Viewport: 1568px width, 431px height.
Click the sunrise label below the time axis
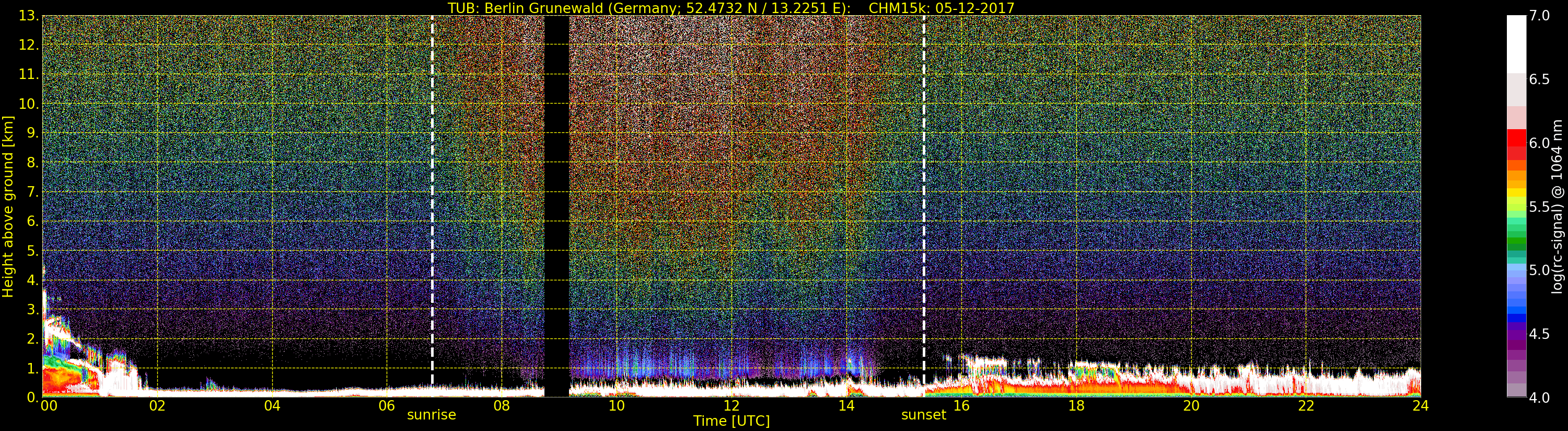click(431, 415)
